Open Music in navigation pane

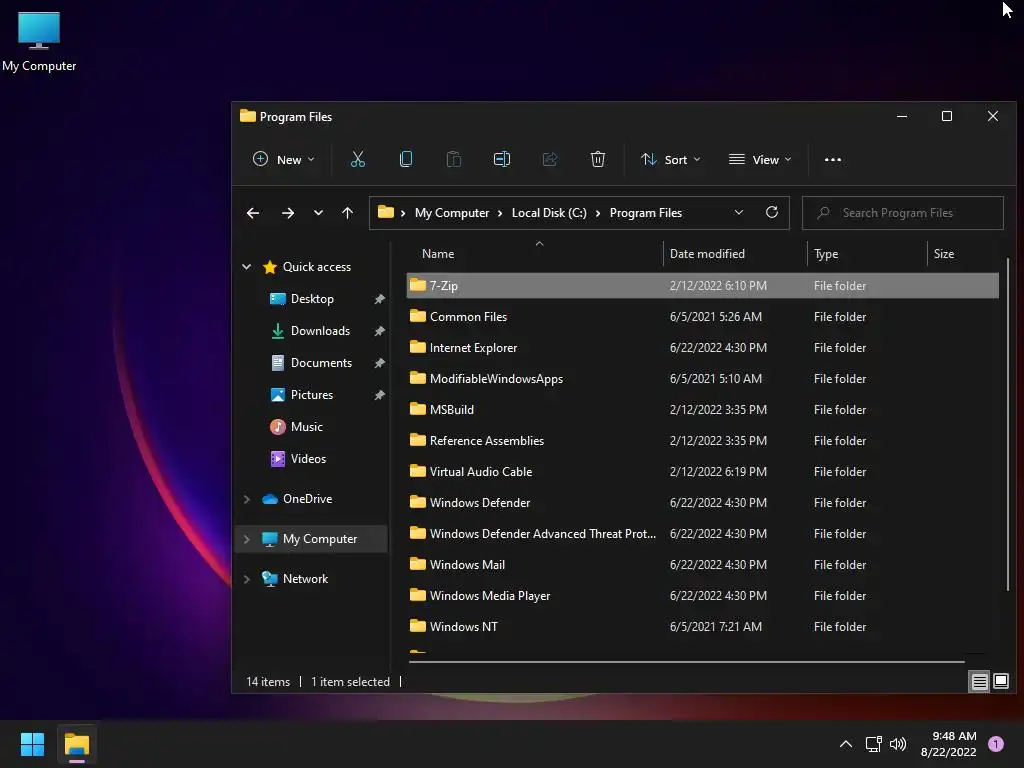306,427
